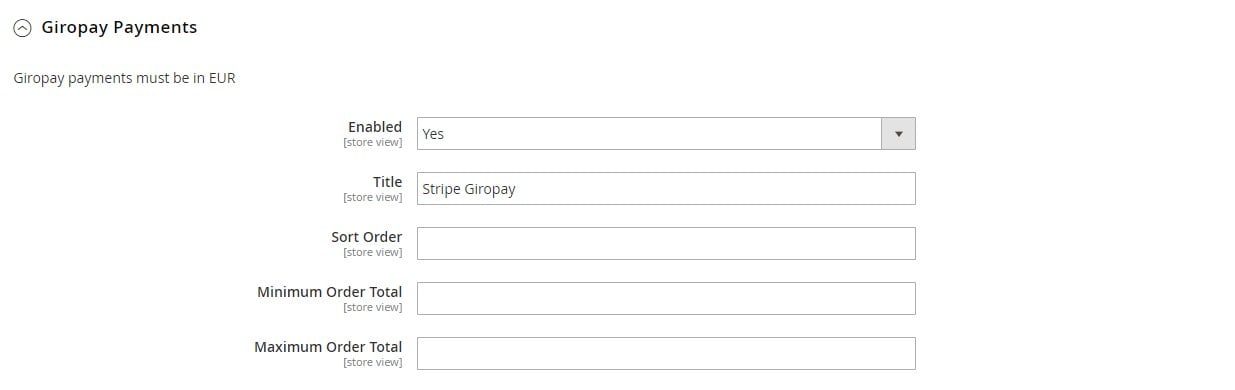Open the Enabled dropdown showing Yes

coord(666,134)
